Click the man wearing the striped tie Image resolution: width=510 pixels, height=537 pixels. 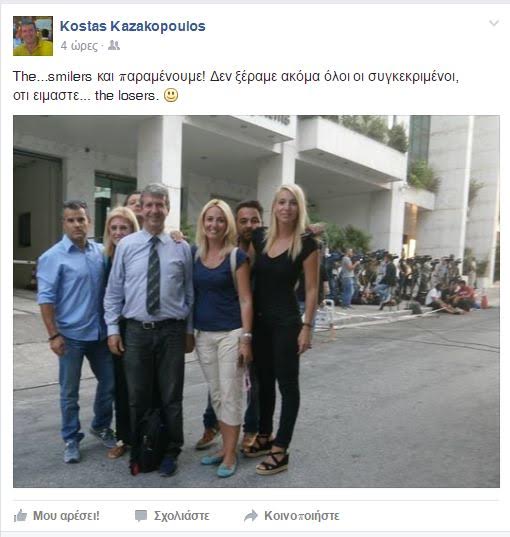point(149,325)
